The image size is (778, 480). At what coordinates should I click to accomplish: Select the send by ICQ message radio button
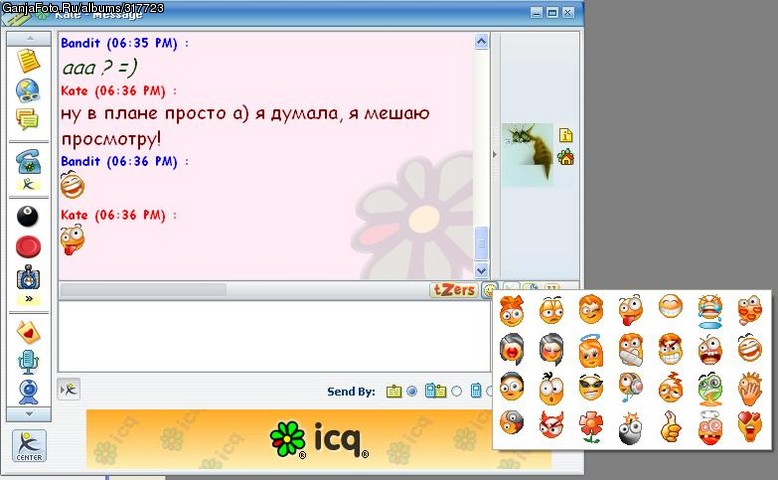point(411,392)
